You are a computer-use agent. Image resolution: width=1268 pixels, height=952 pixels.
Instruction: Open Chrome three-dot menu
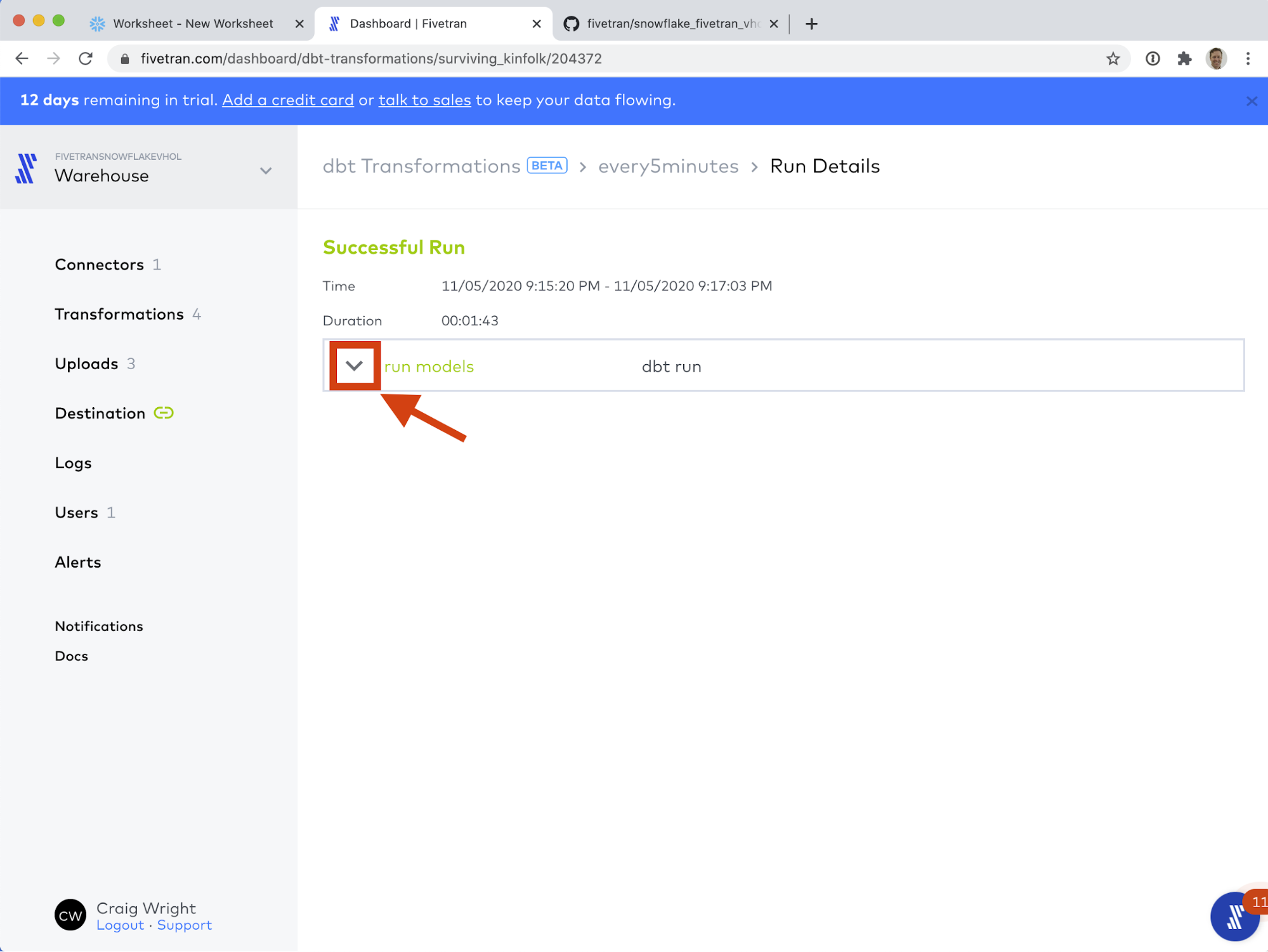(x=1248, y=59)
